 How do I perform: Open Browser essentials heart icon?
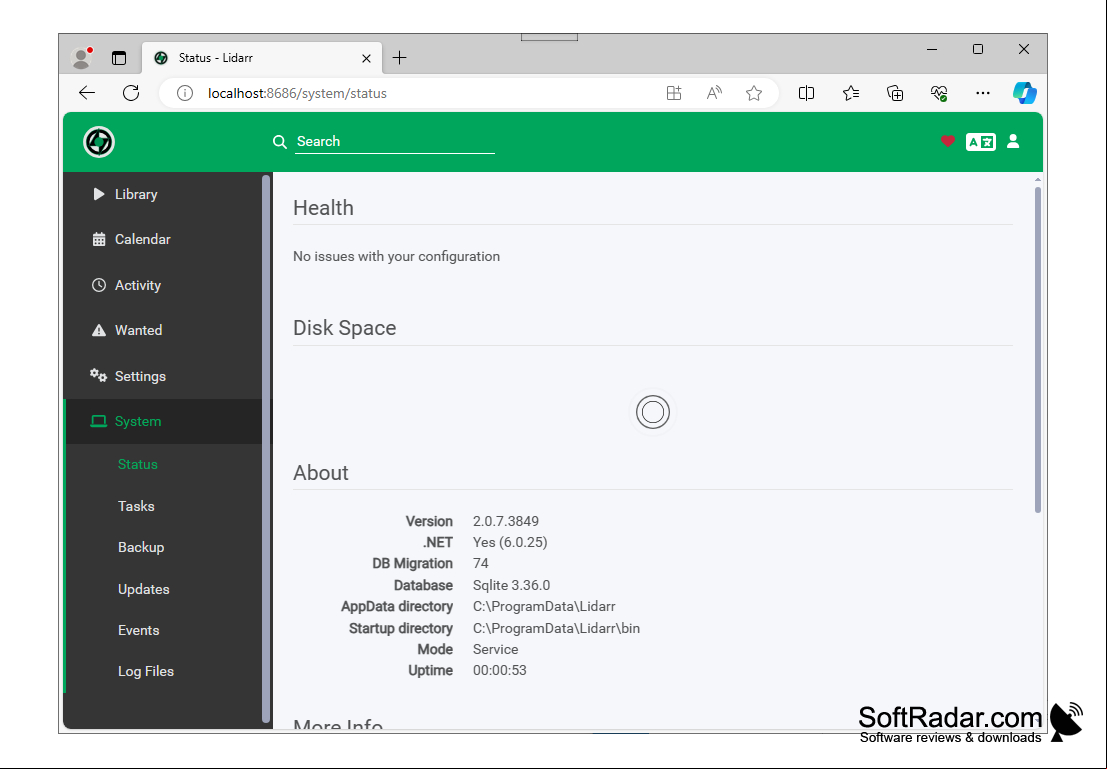click(x=939, y=93)
